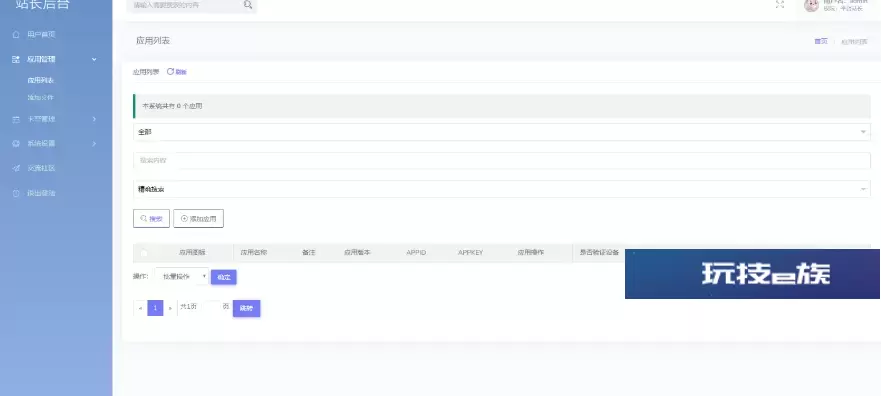Focus the search content input field
This screenshot has height=396, width=881.
click(x=502, y=161)
